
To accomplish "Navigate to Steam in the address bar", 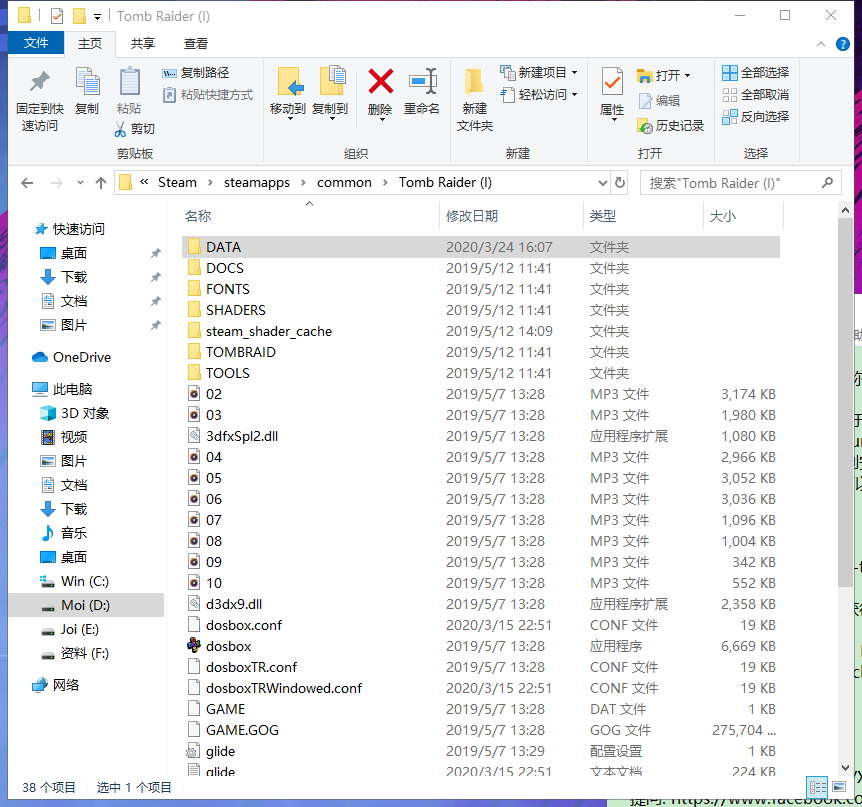I will click(x=177, y=183).
